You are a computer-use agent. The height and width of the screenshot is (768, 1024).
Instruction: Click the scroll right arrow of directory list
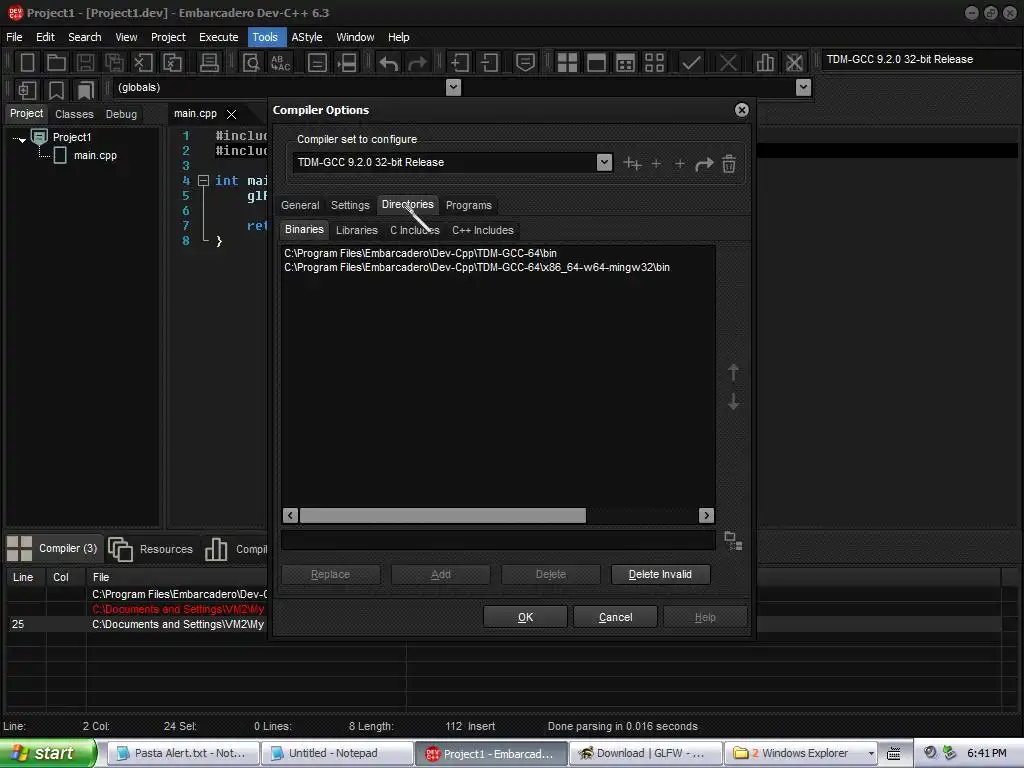pyautogui.click(x=706, y=515)
